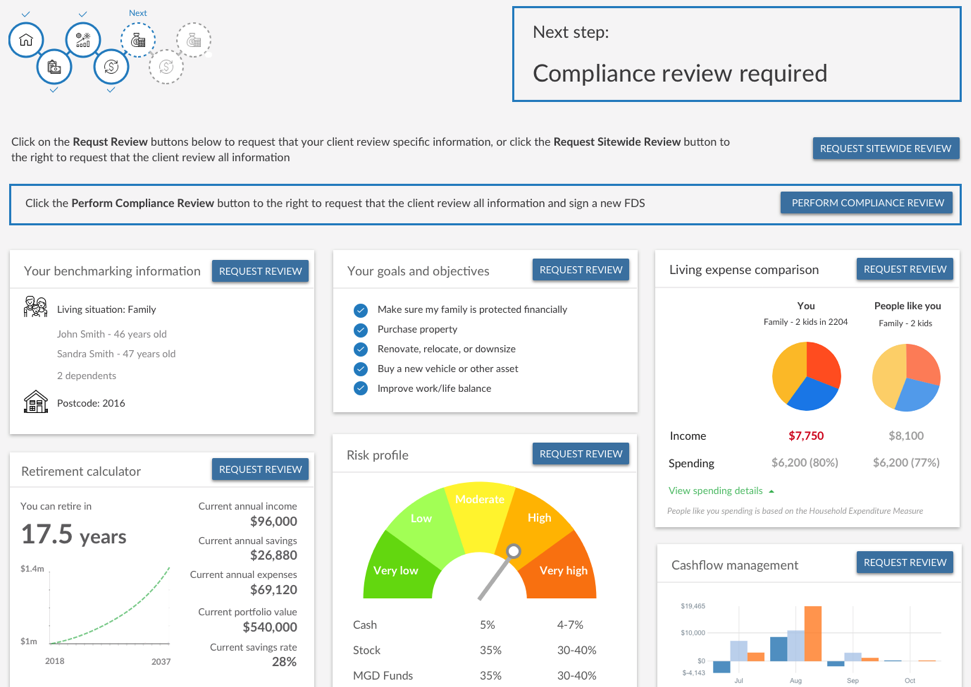Request review of goals and objectives
The height and width of the screenshot is (687, 971).
coord(581,270)
